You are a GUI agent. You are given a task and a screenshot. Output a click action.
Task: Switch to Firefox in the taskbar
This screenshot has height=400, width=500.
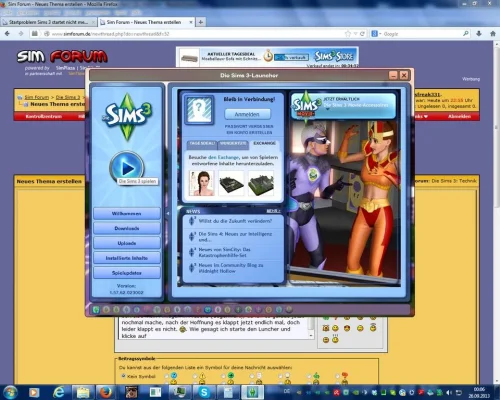(106, 392)
